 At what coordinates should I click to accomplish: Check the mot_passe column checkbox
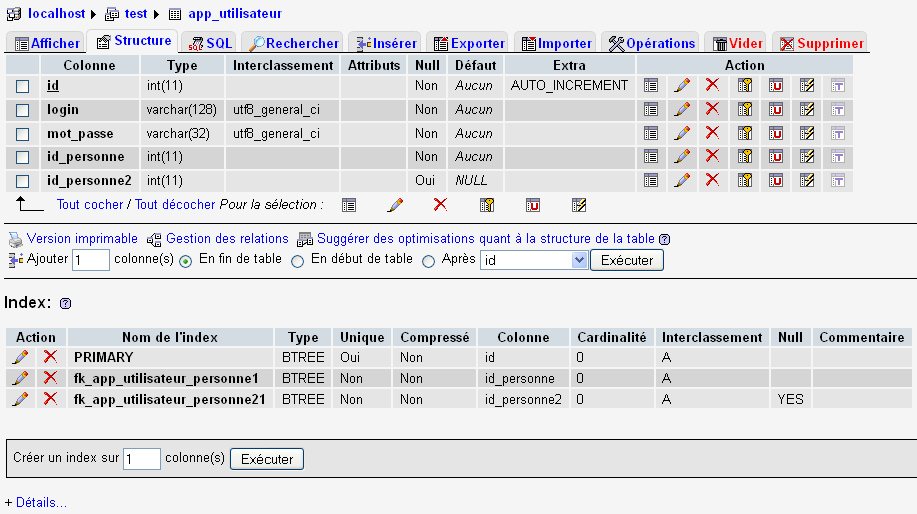point(22,134)
